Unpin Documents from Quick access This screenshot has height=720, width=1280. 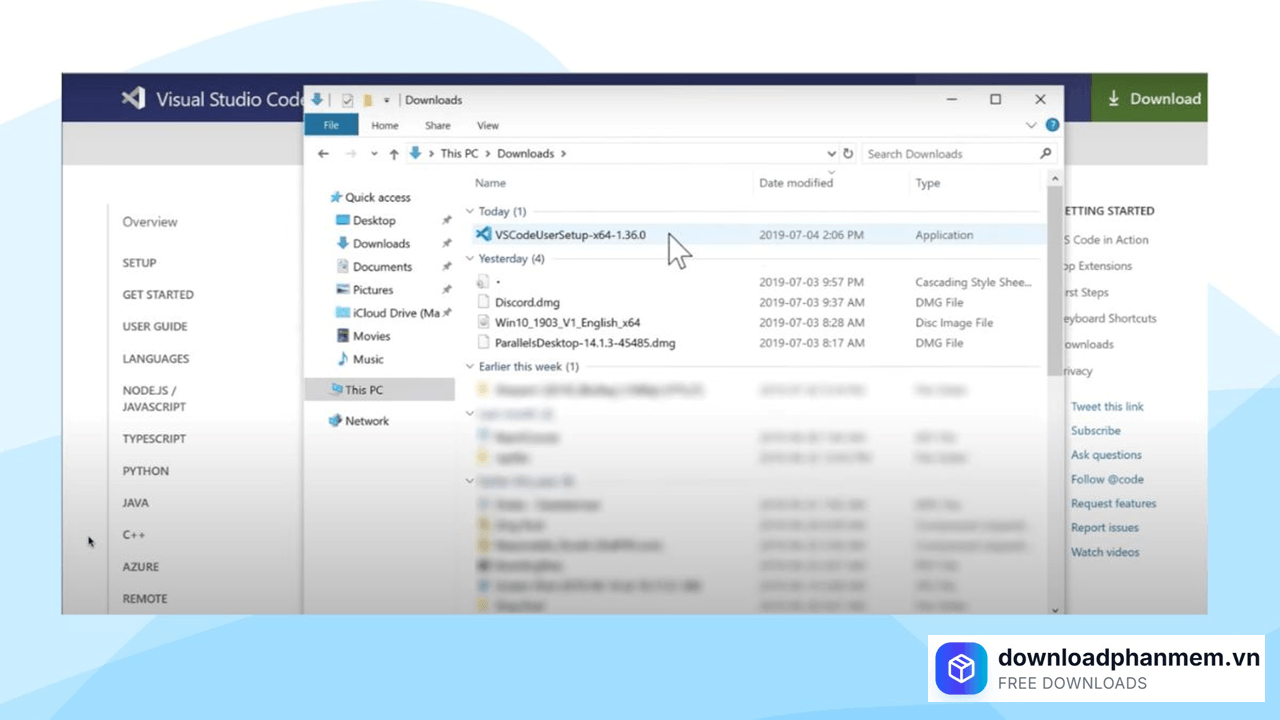[447, 266]
